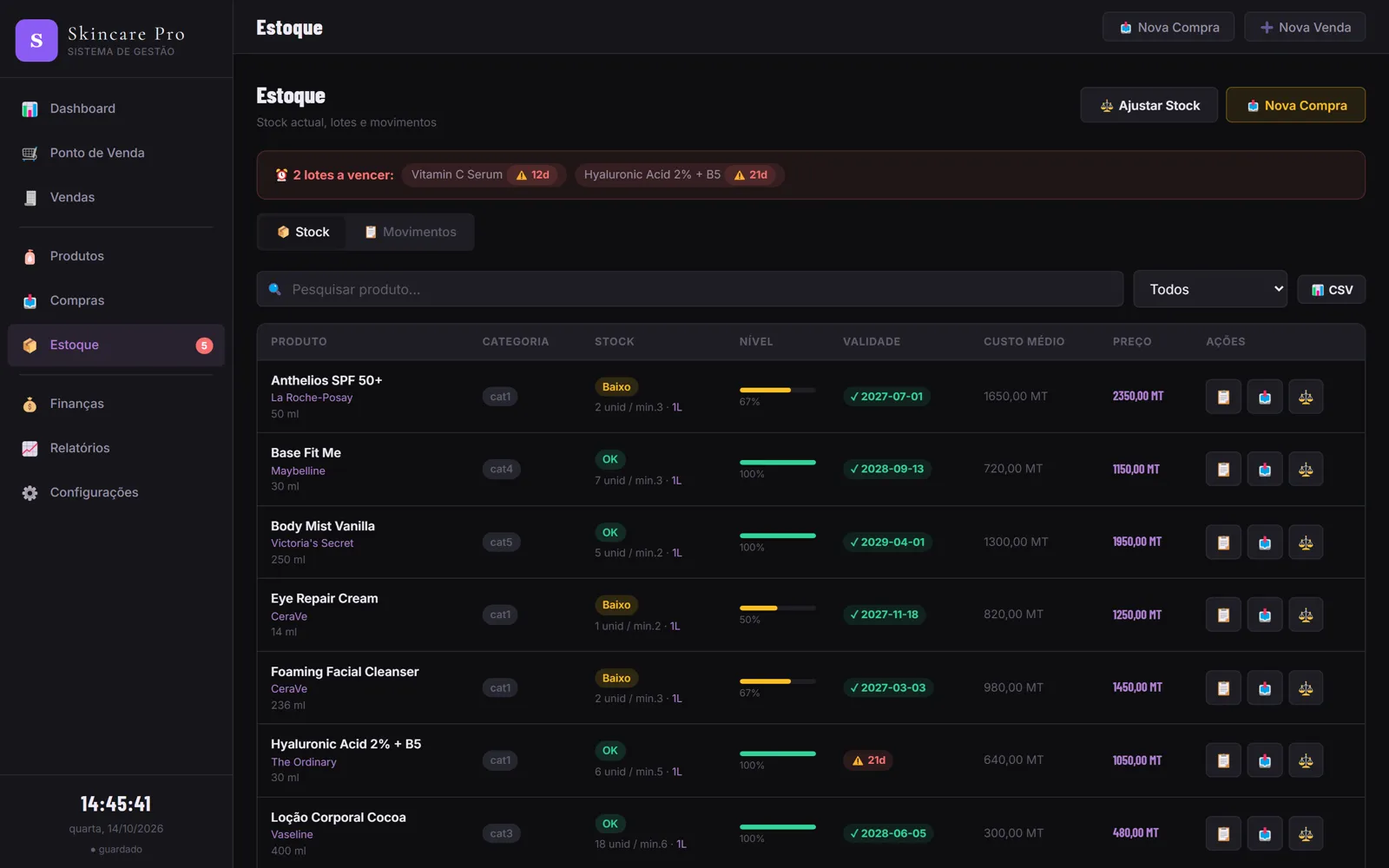Open Compras in the sidebar

pyautogui.click(x=116, y=300)
